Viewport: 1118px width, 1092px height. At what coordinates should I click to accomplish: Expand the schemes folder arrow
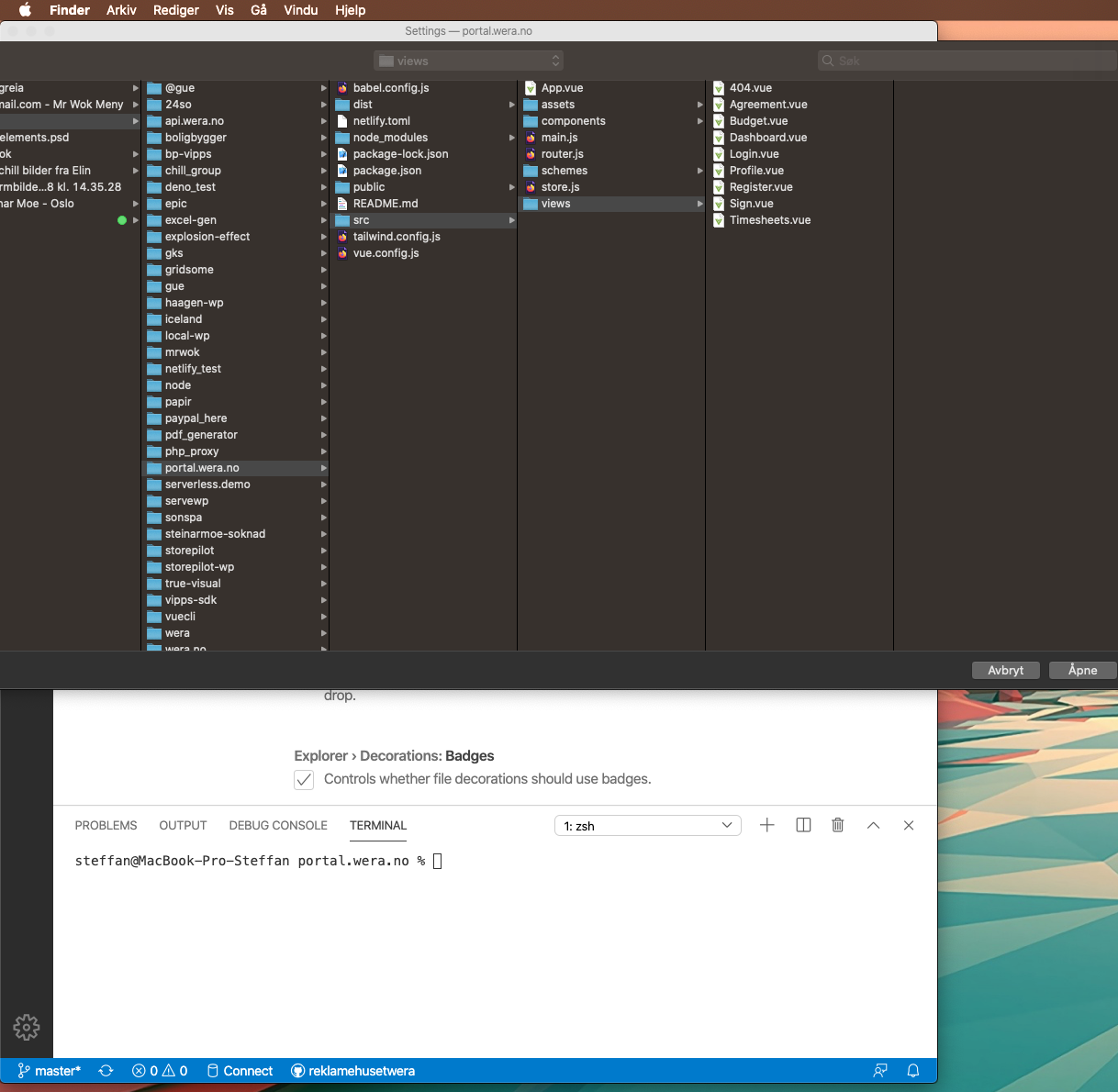[700, 171]
